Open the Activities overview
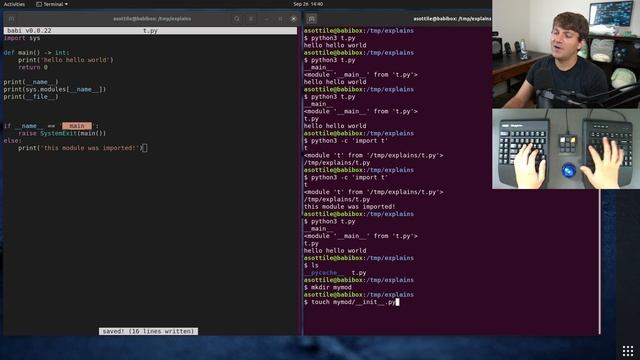This screenshot has width=640, height=360. pos(14,4)
